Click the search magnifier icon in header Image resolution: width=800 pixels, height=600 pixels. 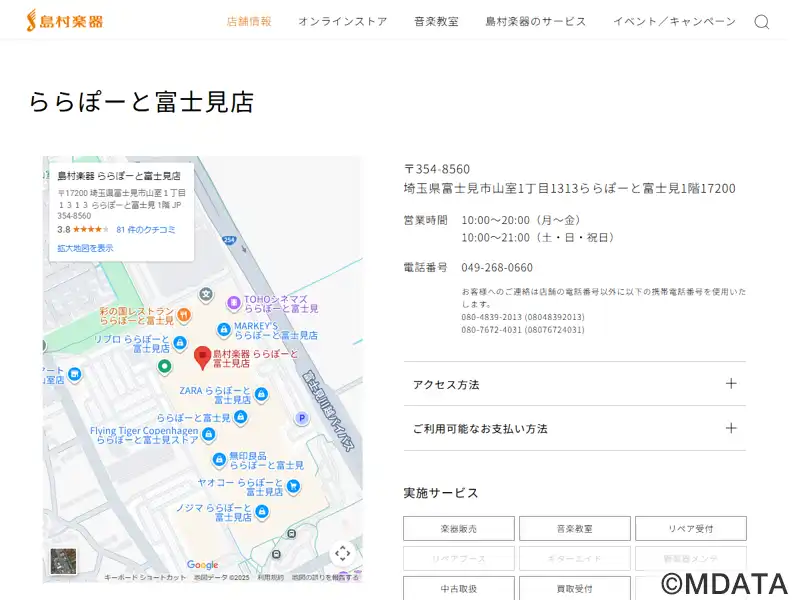[761, 22]
